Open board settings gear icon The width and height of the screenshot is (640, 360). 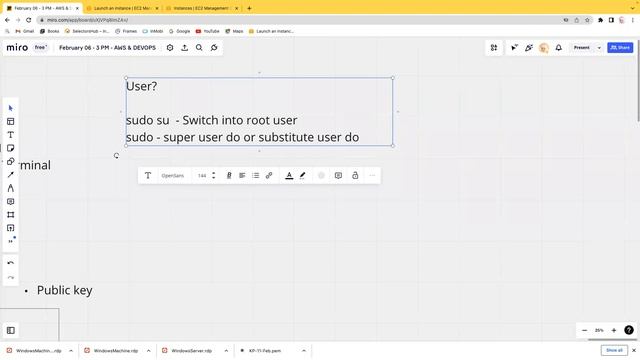170,48
